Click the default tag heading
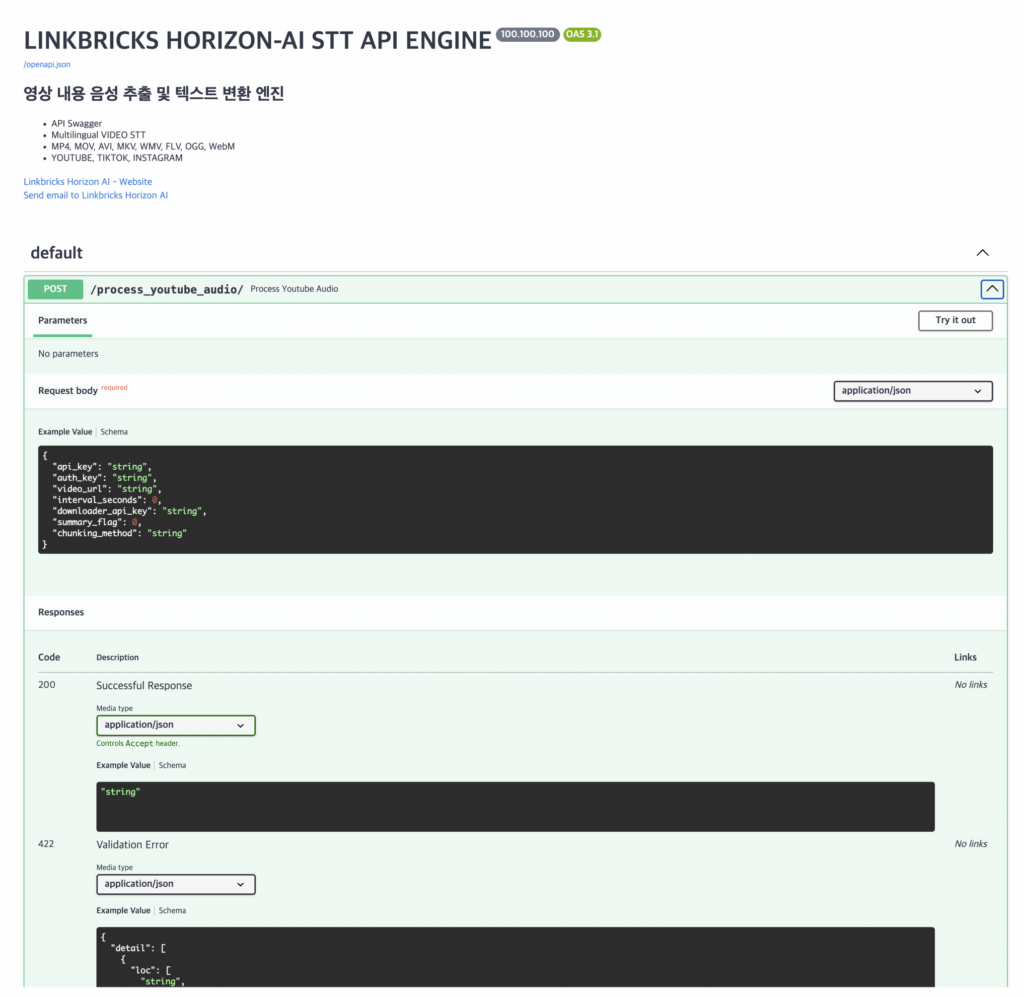This screenshot has height=997, width=1024. [x=57, y=253]
